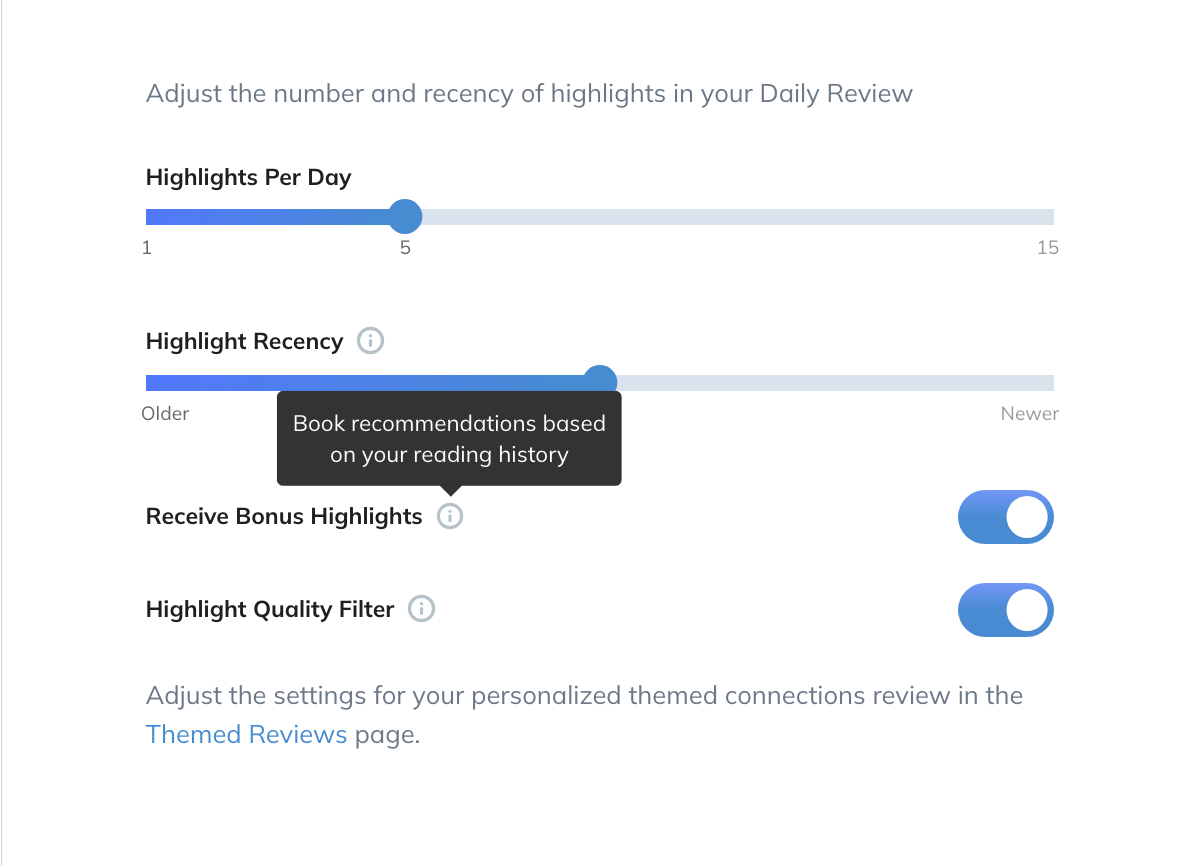
Task: Turn off the Highlight Quality Filter switch
Action: 1005,610
